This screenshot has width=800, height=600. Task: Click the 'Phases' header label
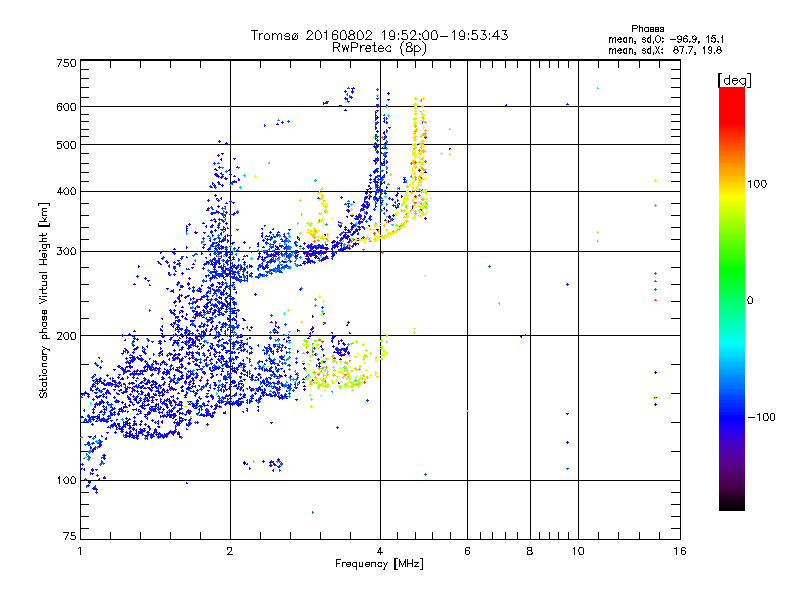click(647, 29)
